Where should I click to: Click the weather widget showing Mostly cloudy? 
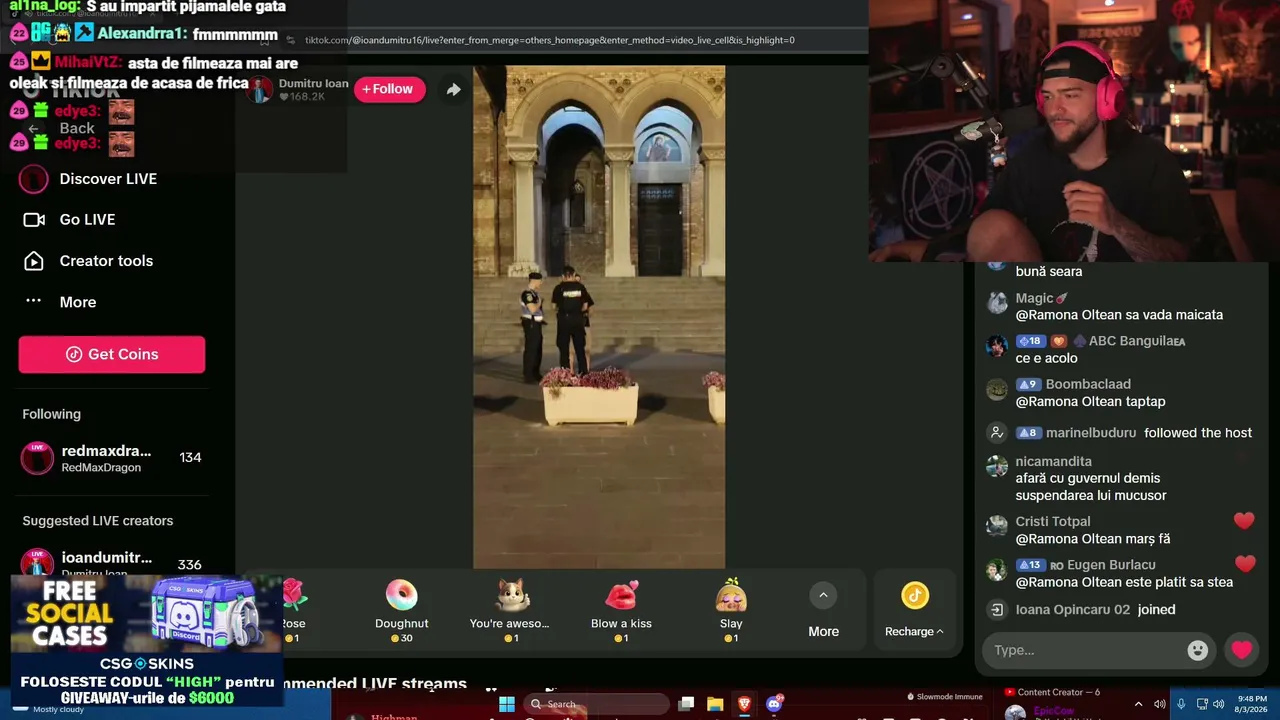click(x=50, y=709)
